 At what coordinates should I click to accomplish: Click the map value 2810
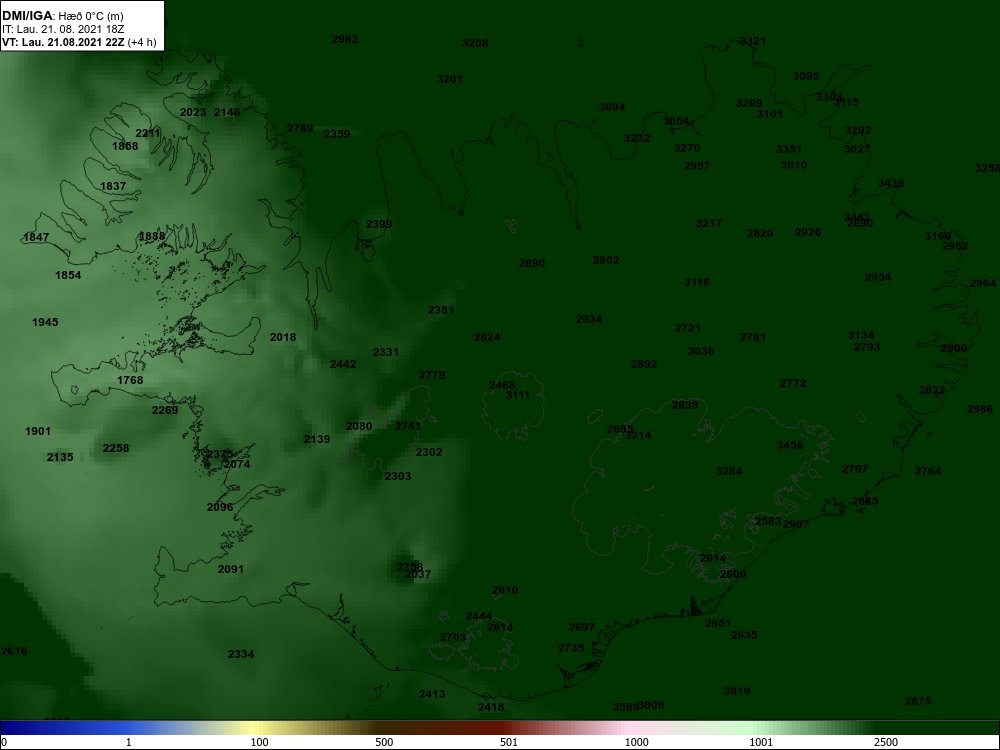(505, 591)
